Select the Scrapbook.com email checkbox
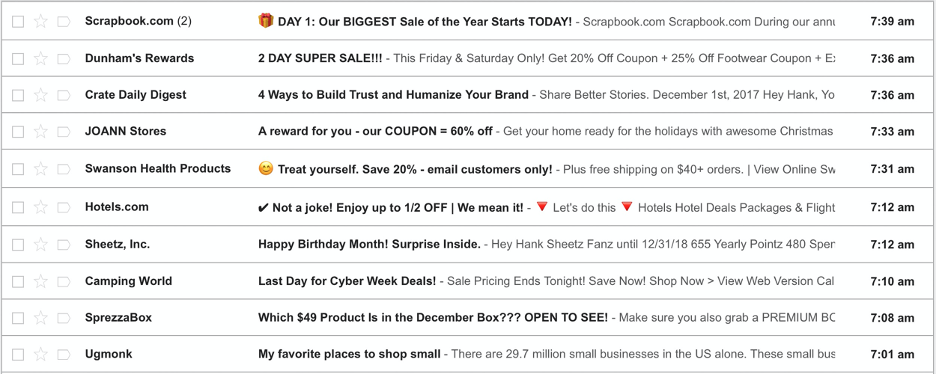936x374 pixels. [x=19, y=21]
